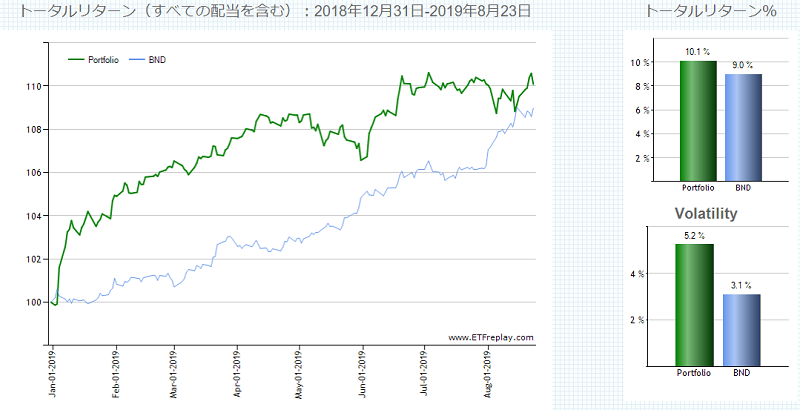Viewport: 800px width, 410px height.
Task: Click the 'Volatility' chart heading
Action: pos(706,214)
